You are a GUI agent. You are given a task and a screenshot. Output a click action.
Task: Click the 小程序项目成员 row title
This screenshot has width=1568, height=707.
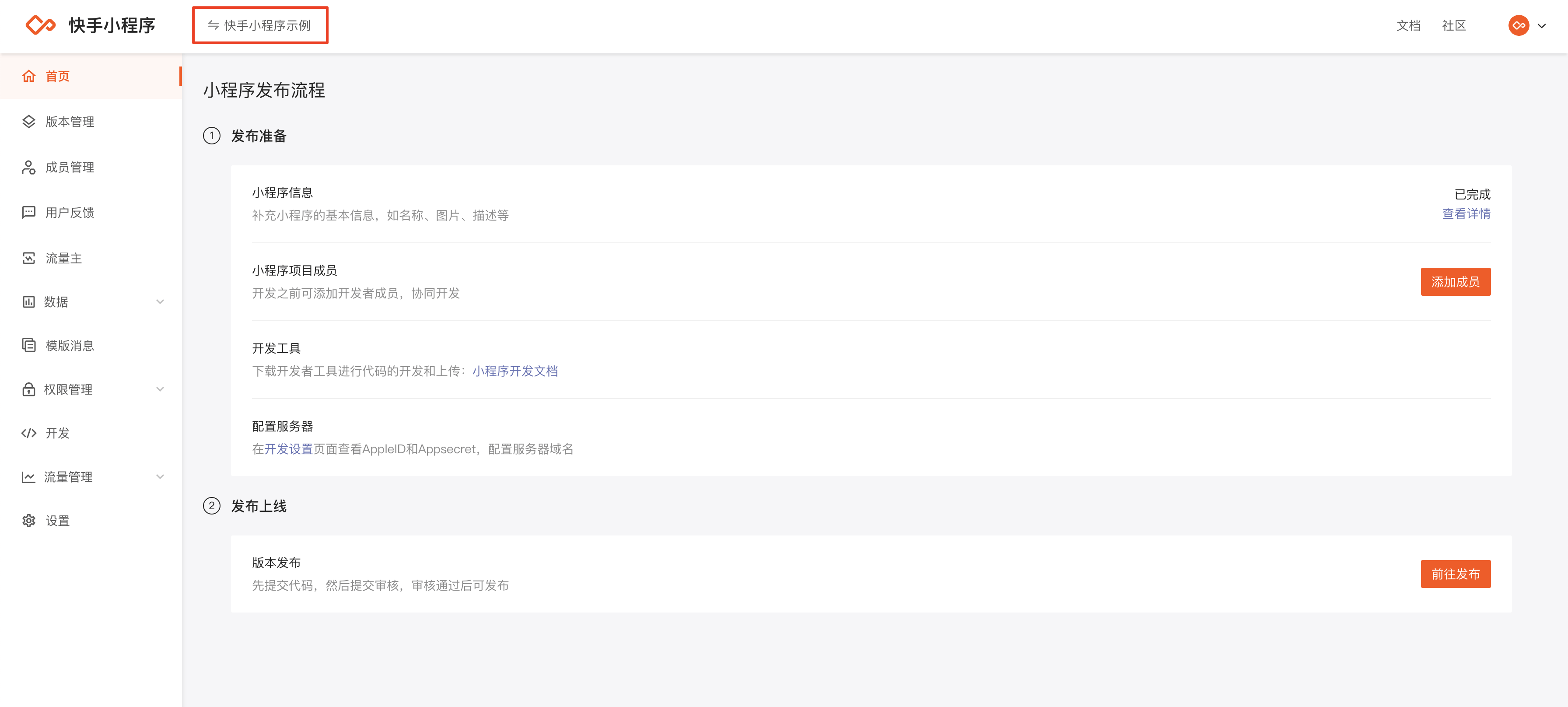click(294, 271)
